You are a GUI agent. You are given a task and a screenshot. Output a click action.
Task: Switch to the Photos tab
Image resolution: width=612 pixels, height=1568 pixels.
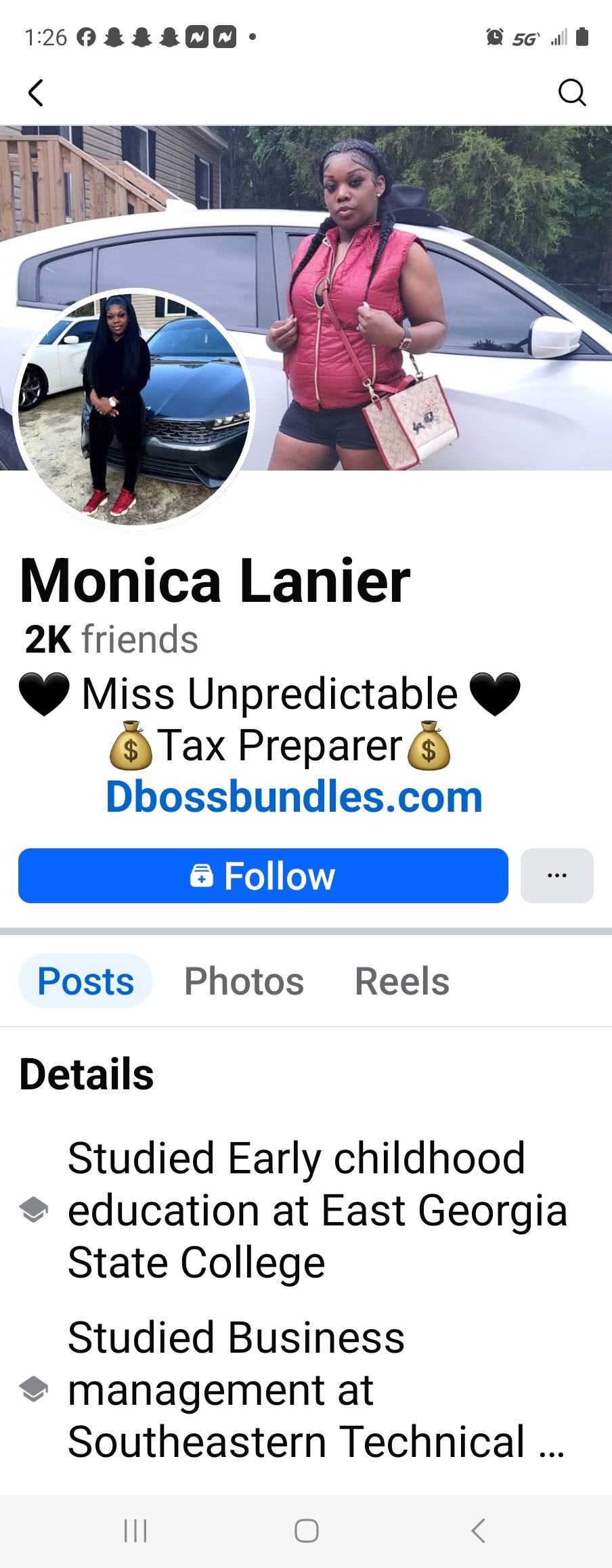pyautogui.click(x=244, y=981)
